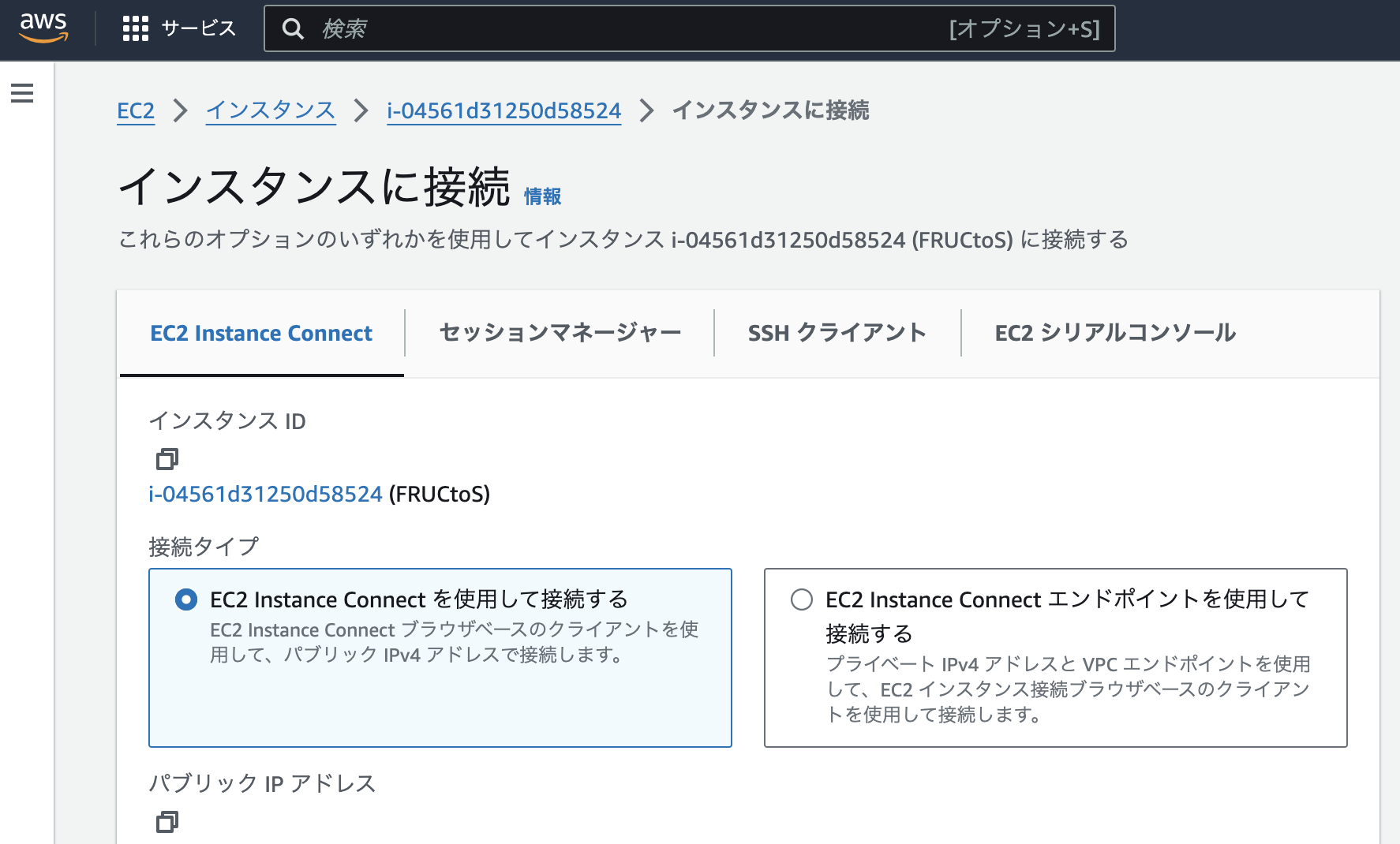Select the EC2 Instance Connect tab
The image size is (1400, 844).
(261, 333)
